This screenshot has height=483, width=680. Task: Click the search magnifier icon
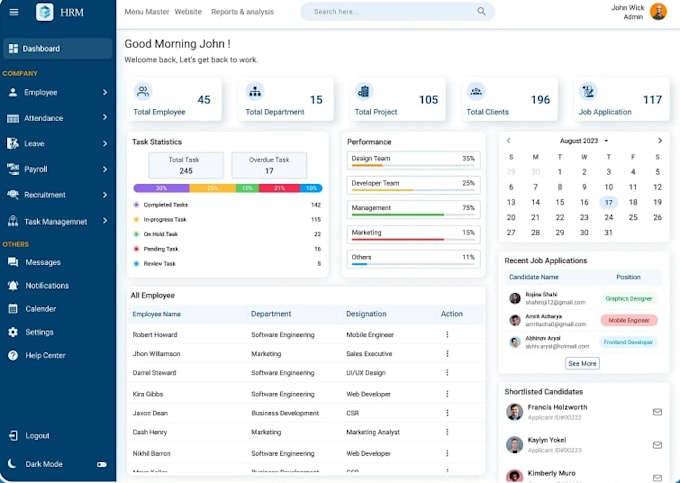pos(481,11)
